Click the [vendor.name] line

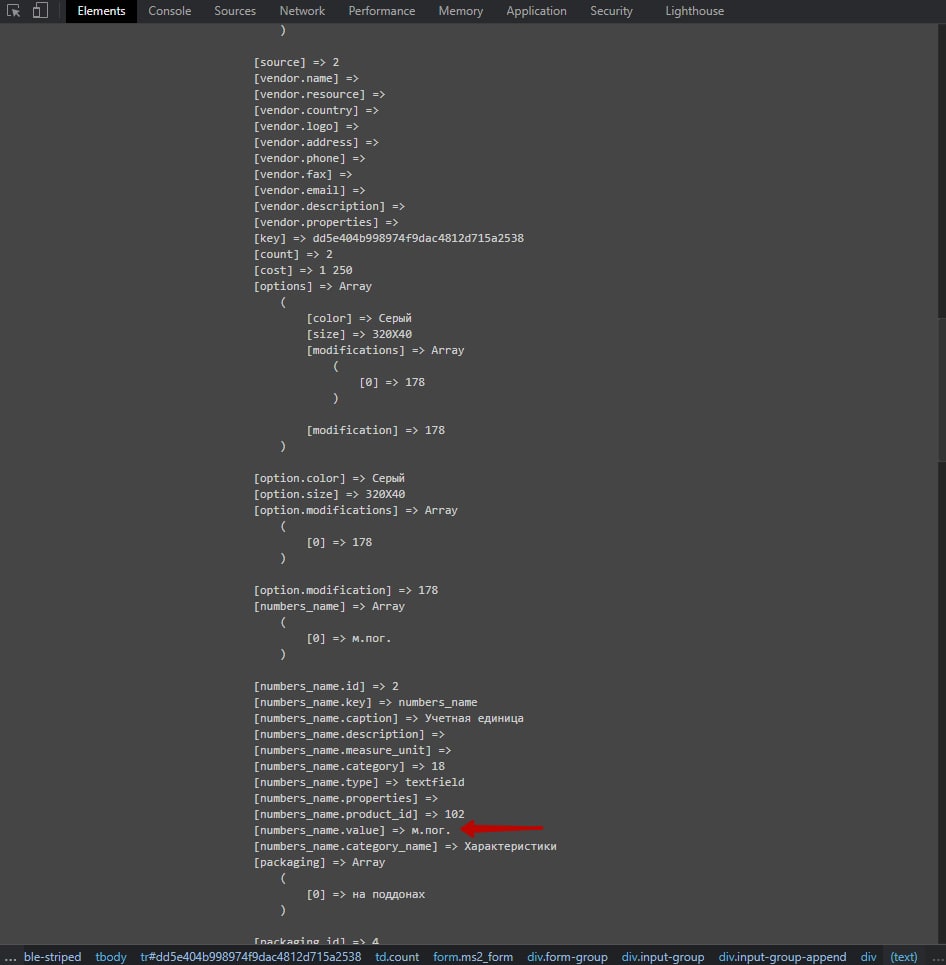click(306, 78)
